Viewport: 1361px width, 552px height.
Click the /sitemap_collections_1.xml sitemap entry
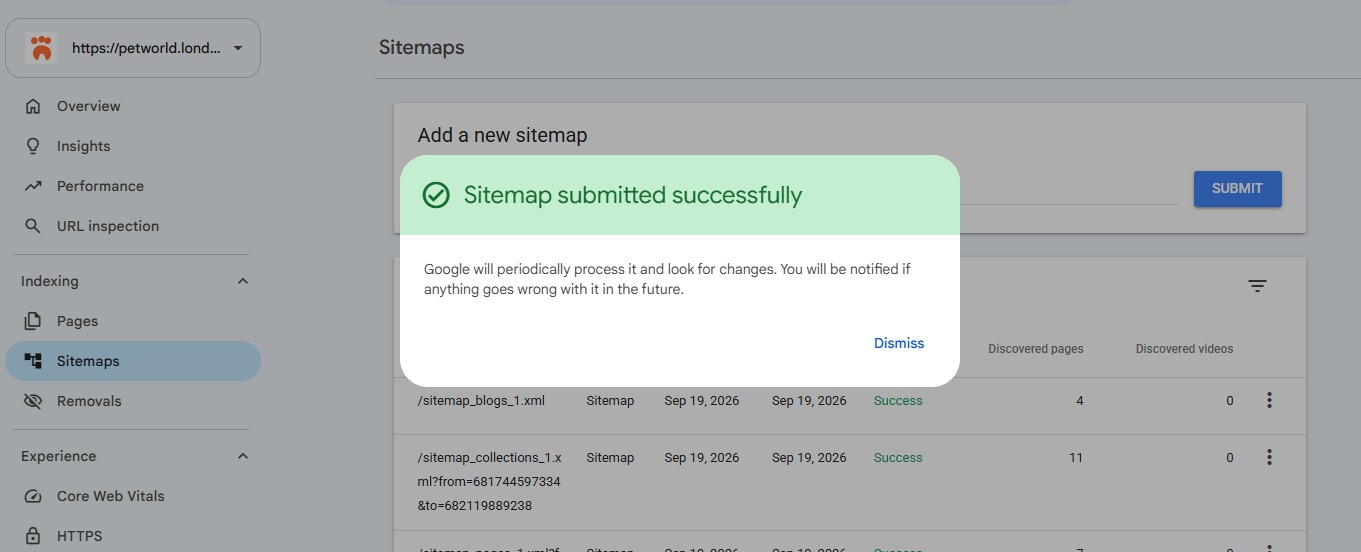pyautogui.click(x=489, y=482)
